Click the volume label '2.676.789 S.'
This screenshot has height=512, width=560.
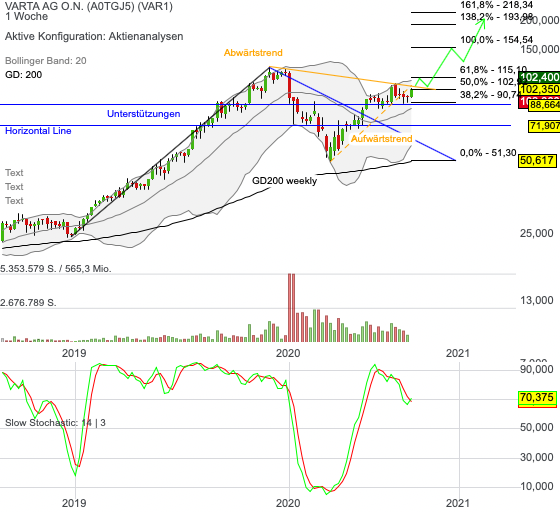[x=28, y=303]
